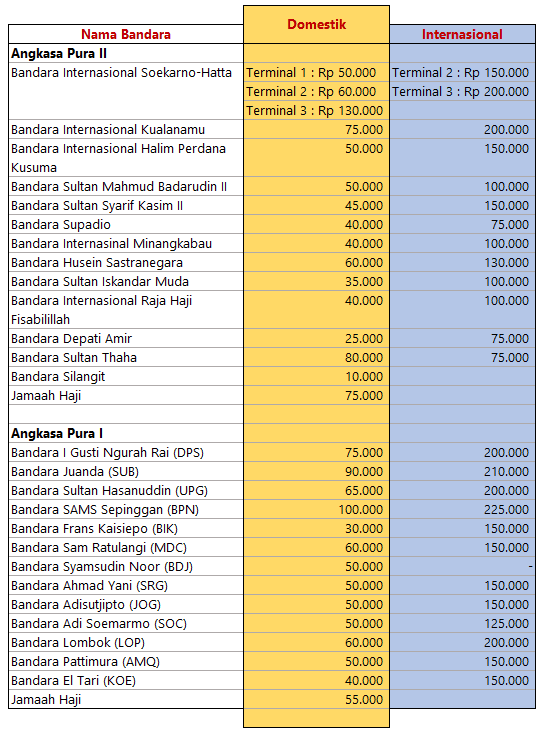Select Terminal 3 : Rp 130.000 cell
Viewport: 546px width, 738px height.
coord(314,111)
